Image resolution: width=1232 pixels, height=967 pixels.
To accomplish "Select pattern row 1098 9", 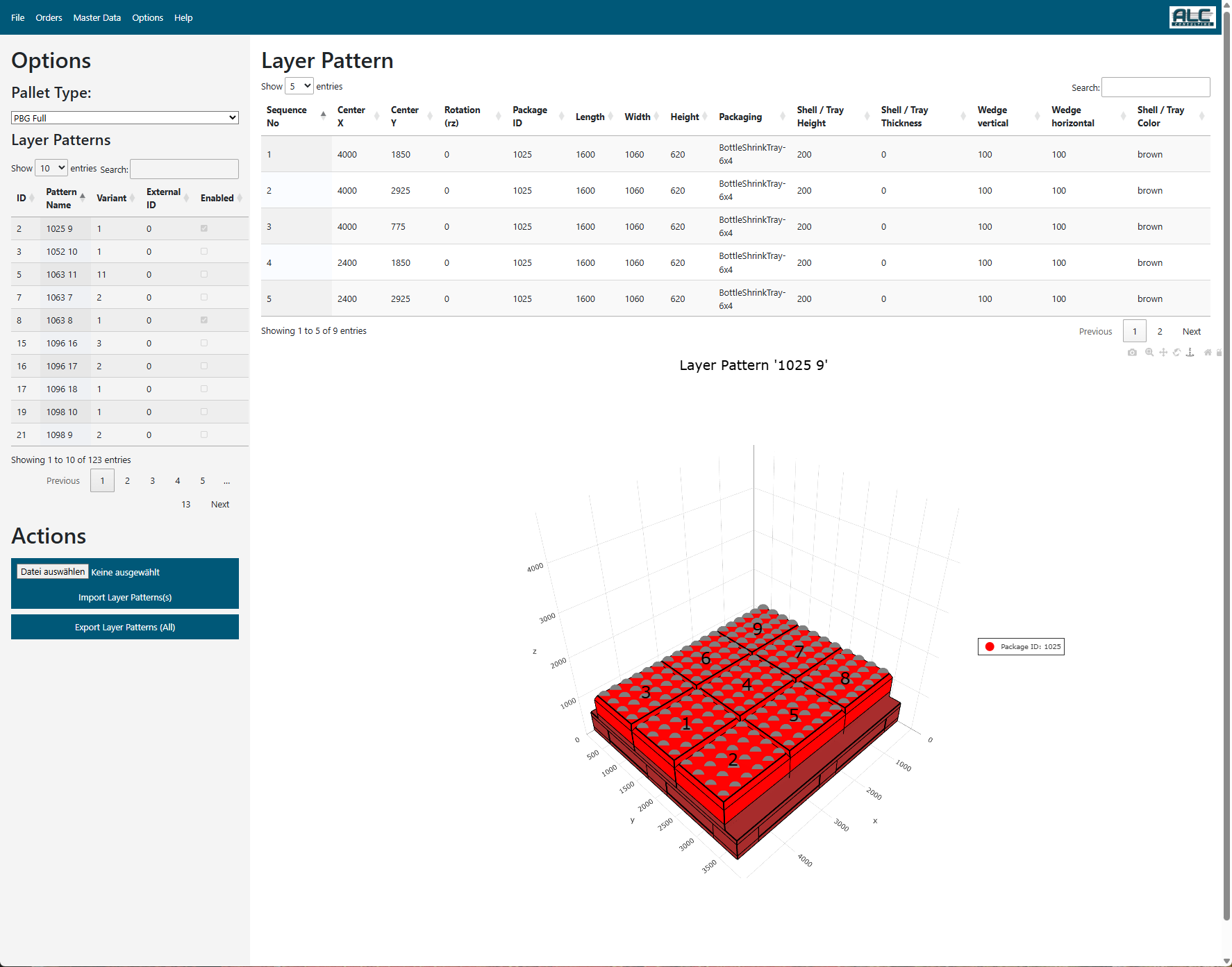I will pyautogui.click(x=130, y=435).
